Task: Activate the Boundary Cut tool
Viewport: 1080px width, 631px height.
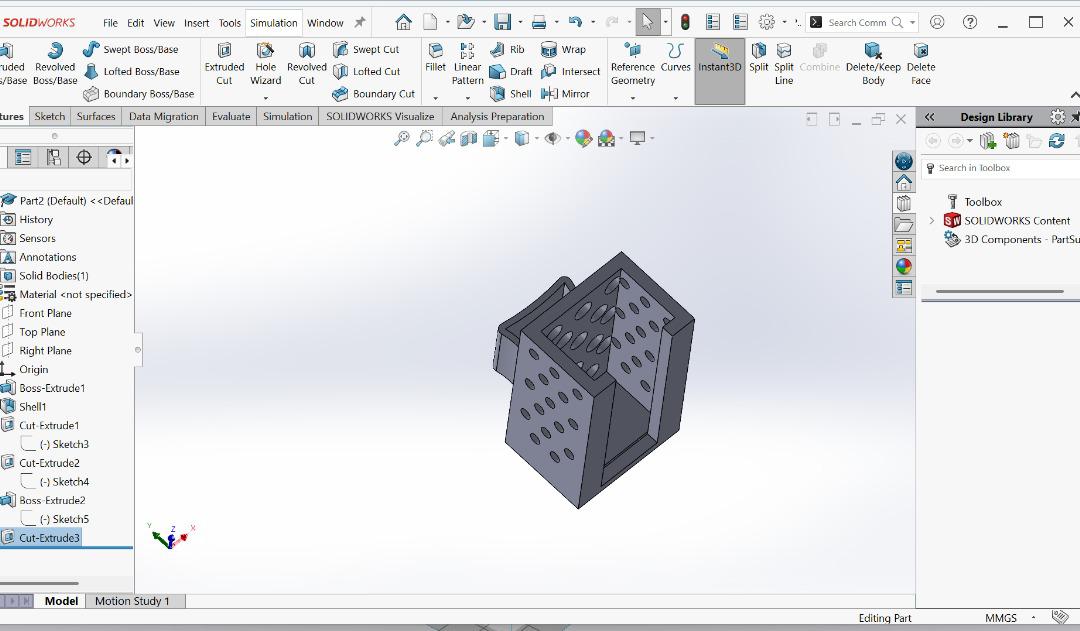Action: pos(373,94)
